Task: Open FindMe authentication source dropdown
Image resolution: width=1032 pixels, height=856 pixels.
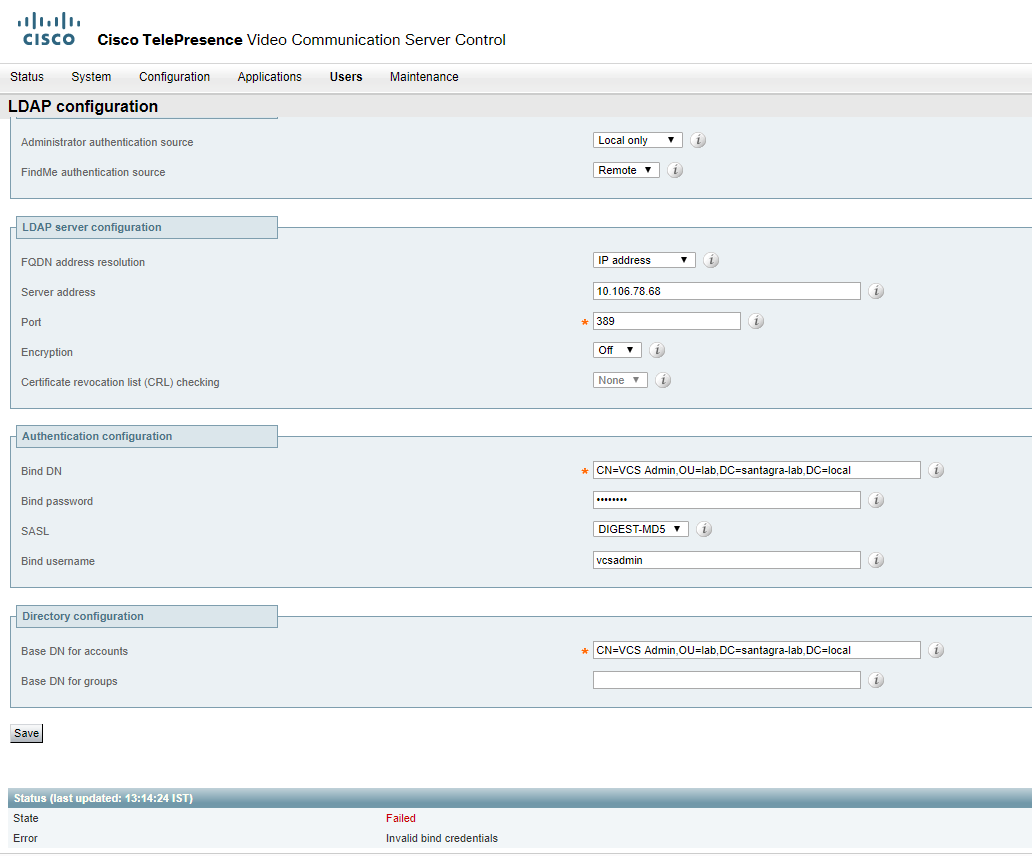Action: tap(626, 170)
